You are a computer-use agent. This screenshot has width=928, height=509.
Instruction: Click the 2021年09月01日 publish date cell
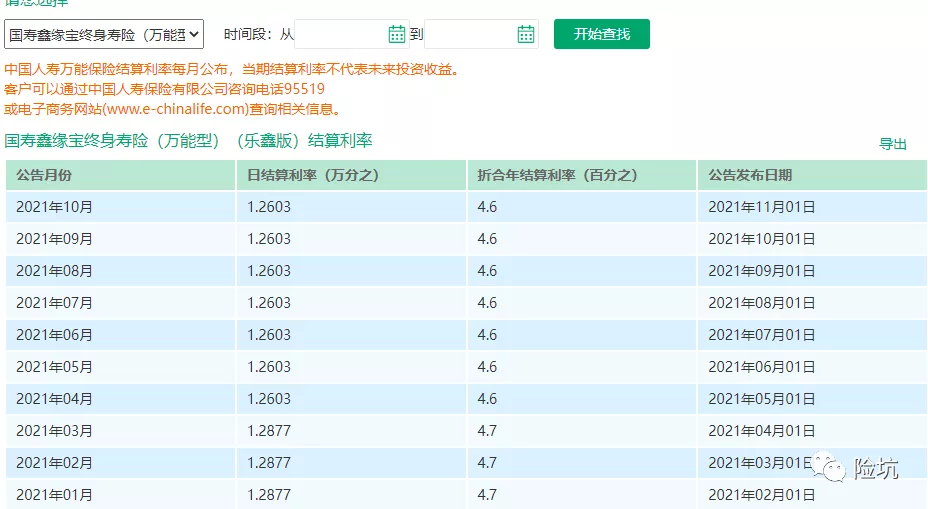click(812, 271)
